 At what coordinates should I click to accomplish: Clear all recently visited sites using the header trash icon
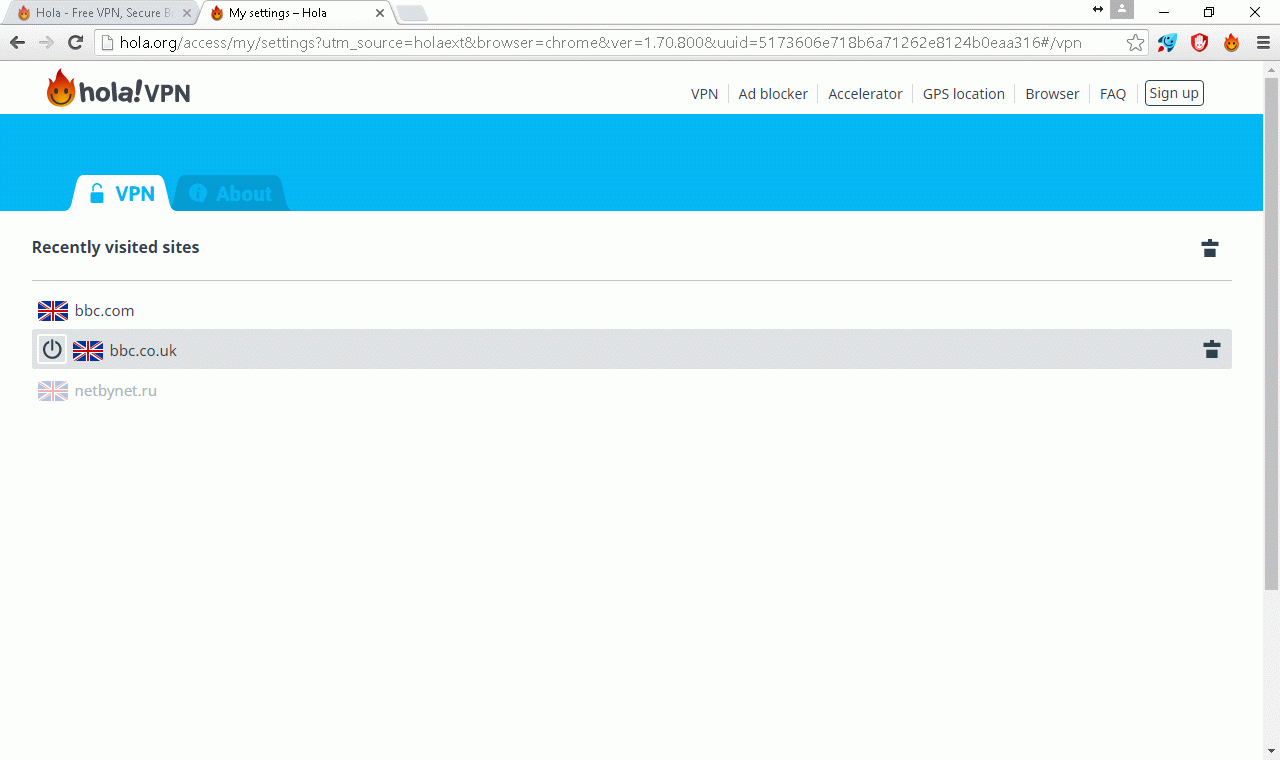coord(1210,248)
